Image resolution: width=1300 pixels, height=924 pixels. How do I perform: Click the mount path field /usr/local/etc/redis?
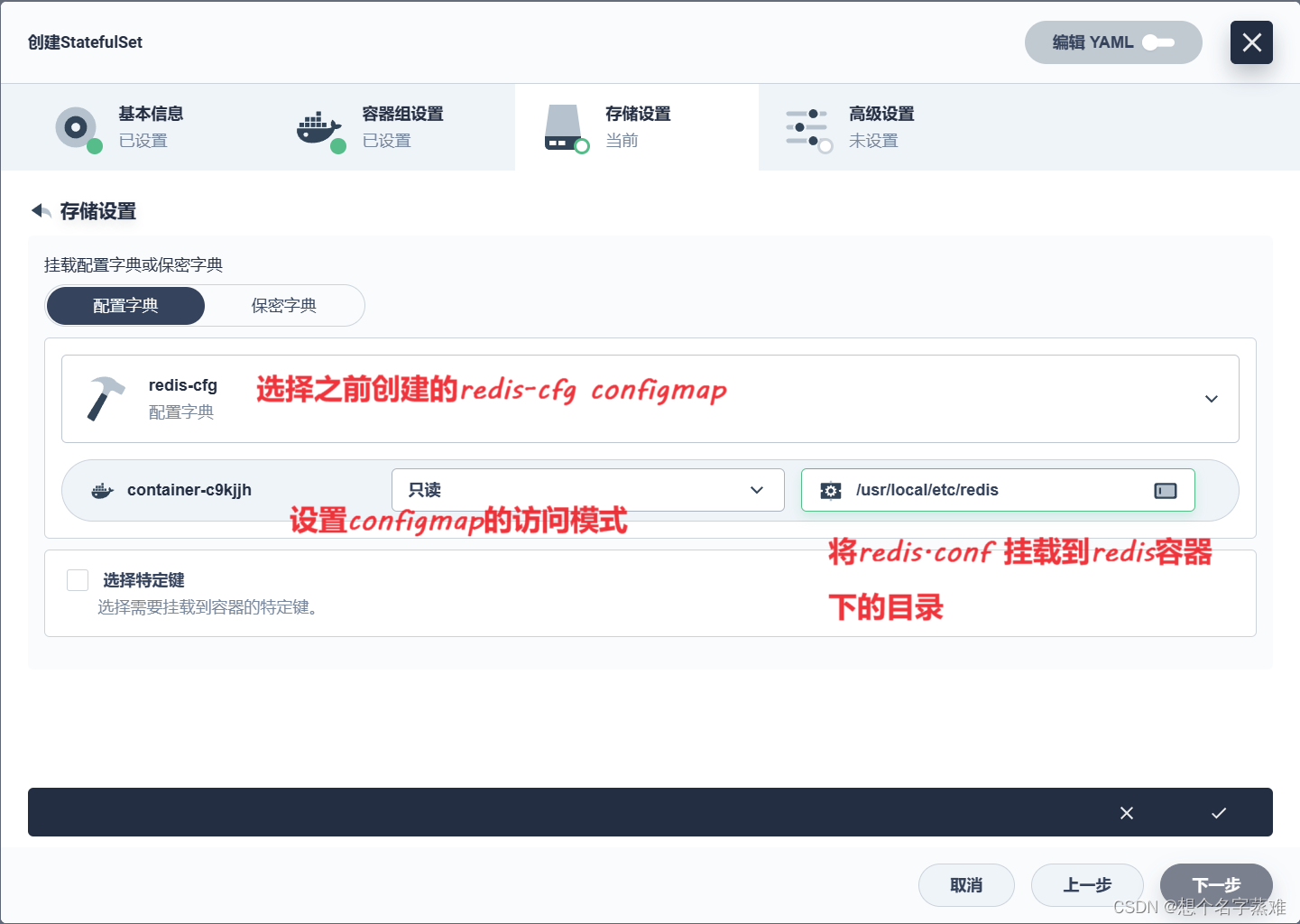click(x=998, y=490)
